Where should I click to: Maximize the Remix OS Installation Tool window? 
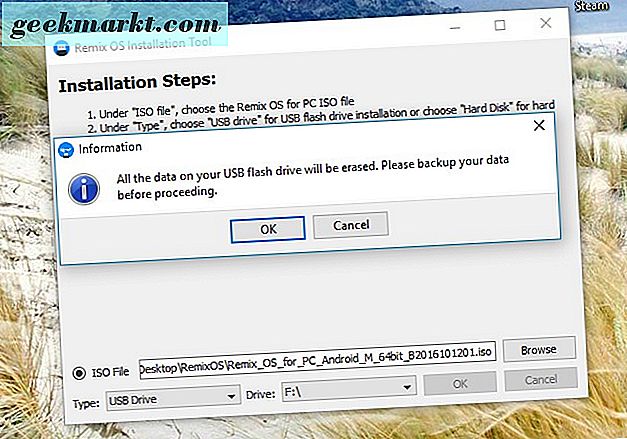coord(500,25)
